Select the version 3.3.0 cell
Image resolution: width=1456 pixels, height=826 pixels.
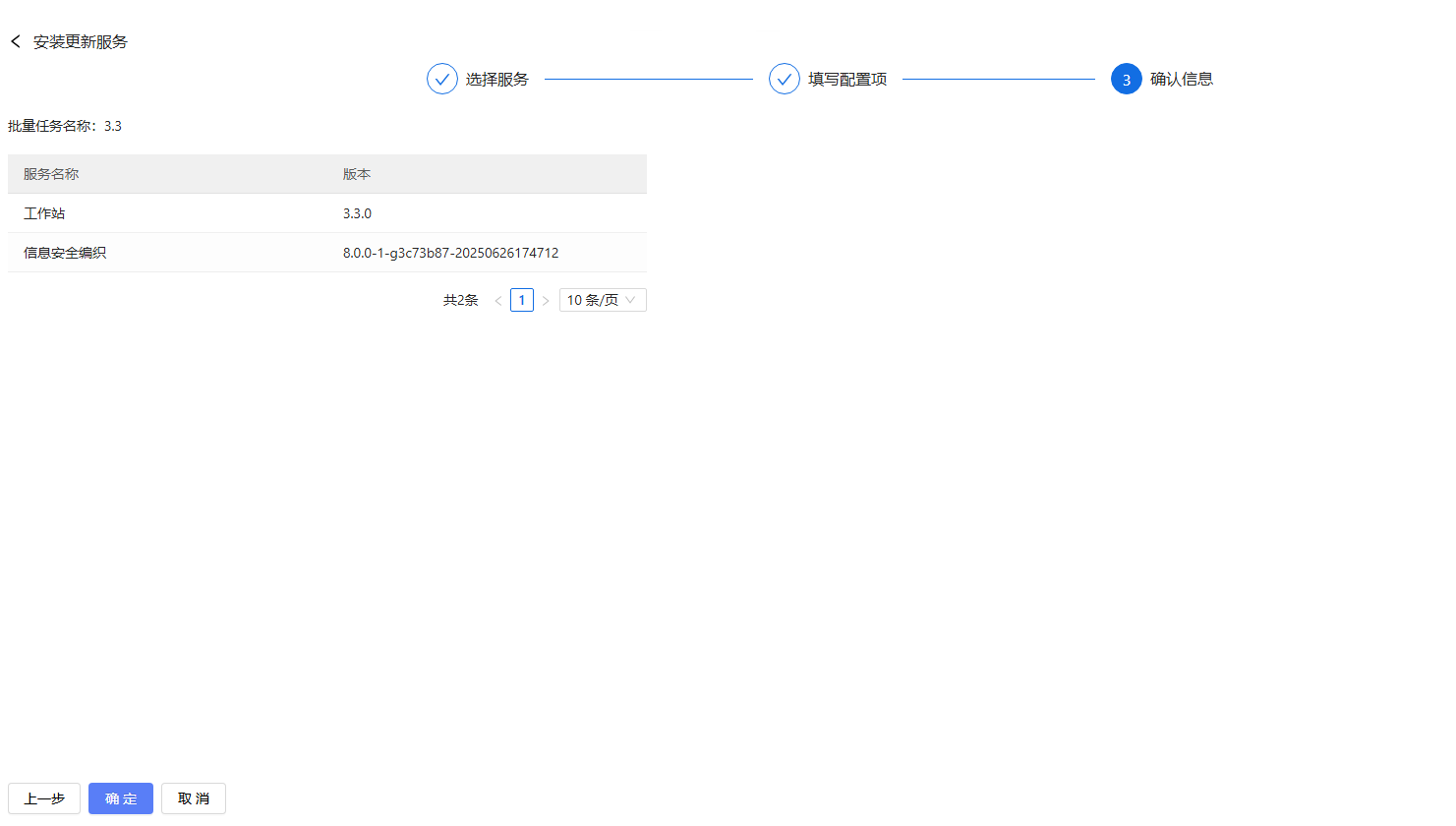(x=487, y=213)
